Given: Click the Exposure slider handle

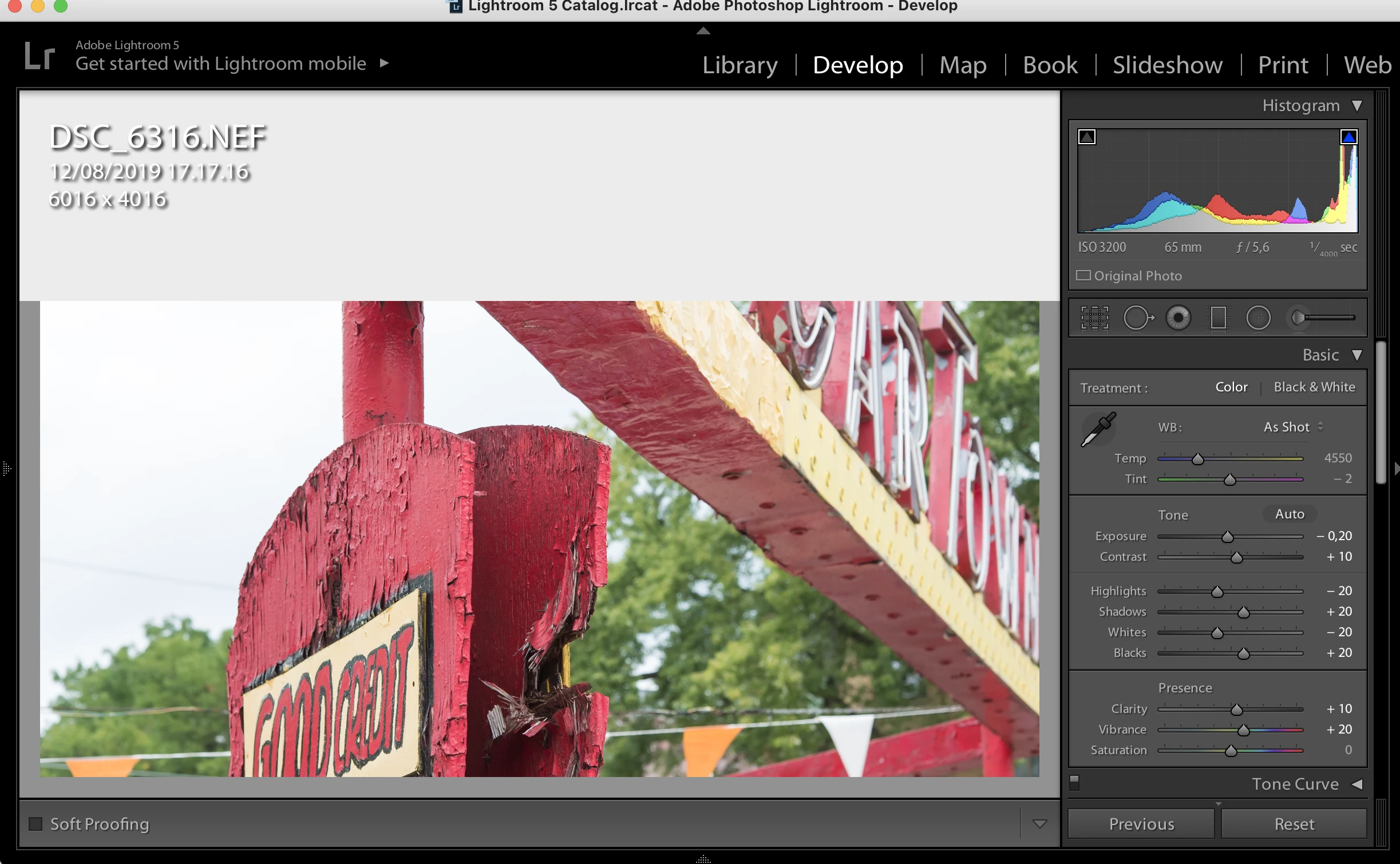Looking at the screenshot, I should 1227,537.
